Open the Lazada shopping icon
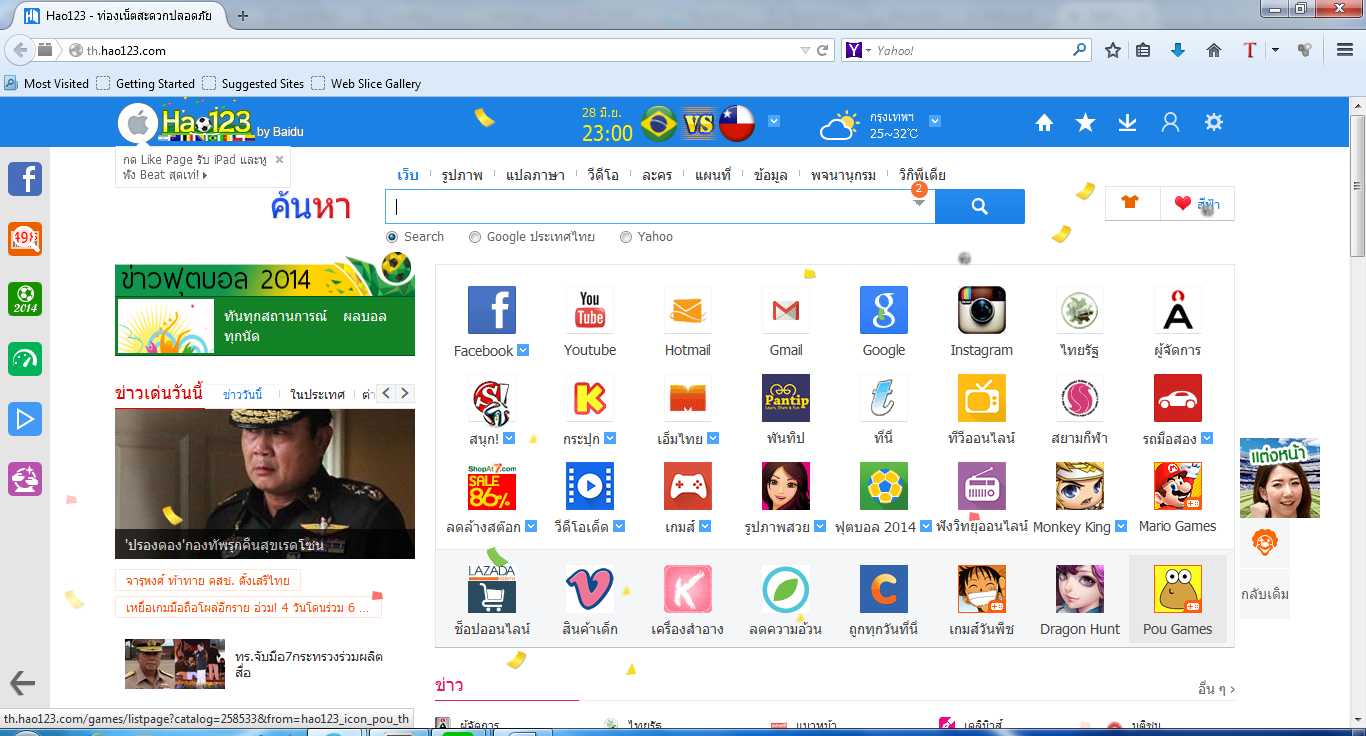The image size is (1366, 736). (x=492, y=589)
